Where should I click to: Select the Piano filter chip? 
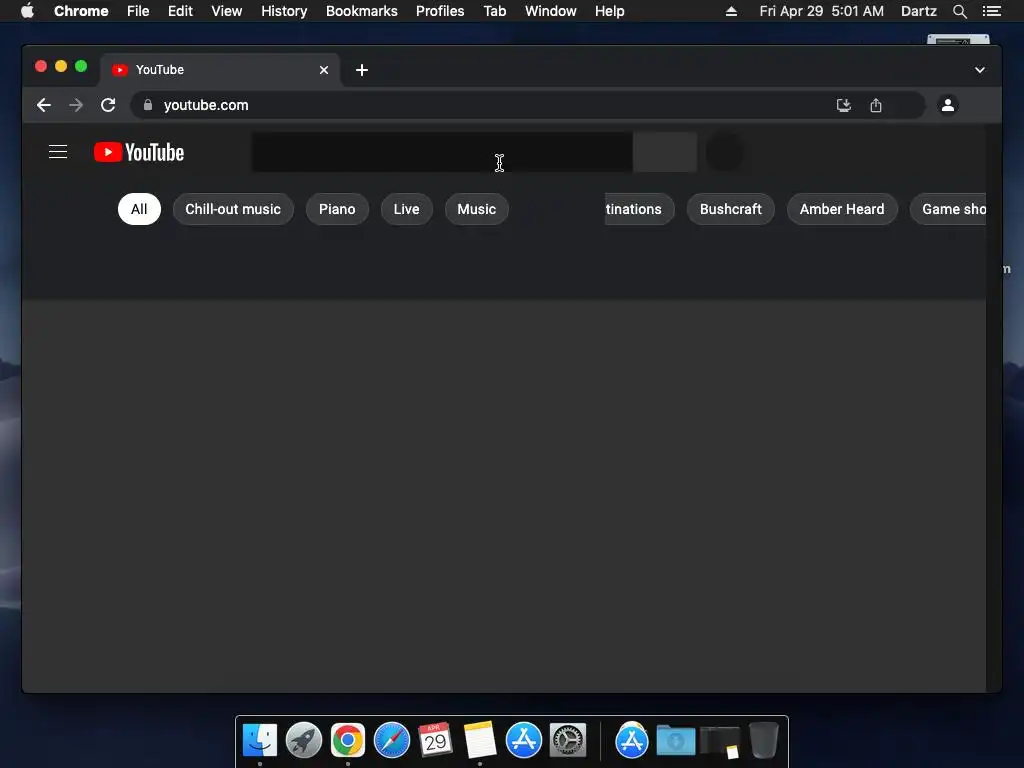point(337,209)
